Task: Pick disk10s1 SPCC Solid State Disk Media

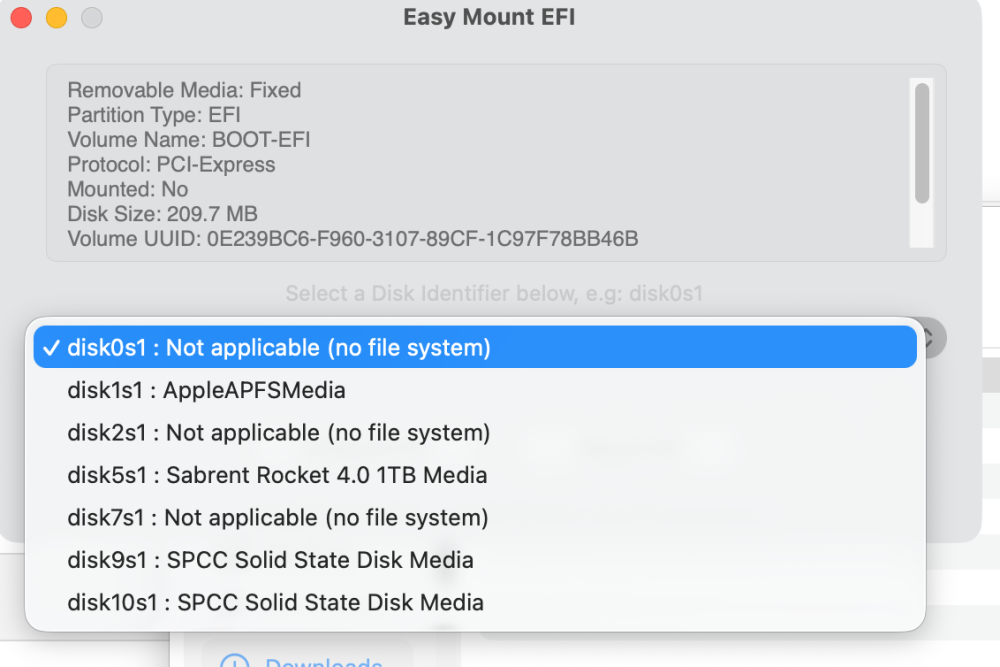Action: pos(475,603)
